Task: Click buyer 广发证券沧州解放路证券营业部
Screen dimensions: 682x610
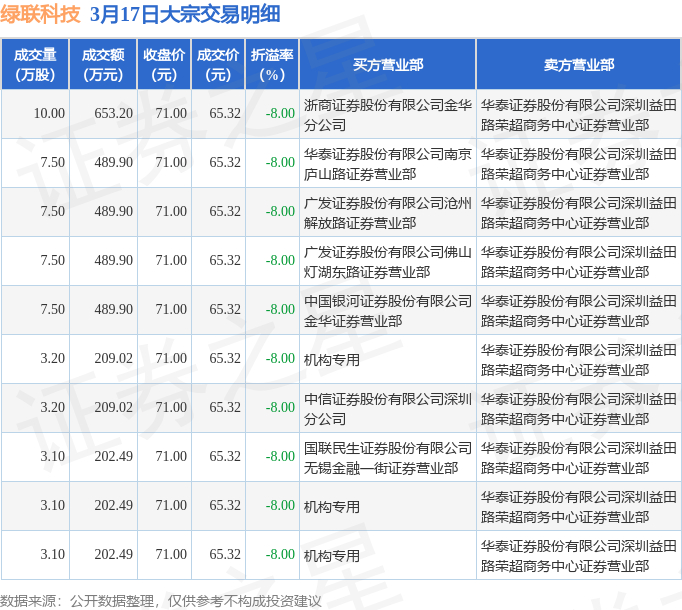Action: tap(388, 213)
